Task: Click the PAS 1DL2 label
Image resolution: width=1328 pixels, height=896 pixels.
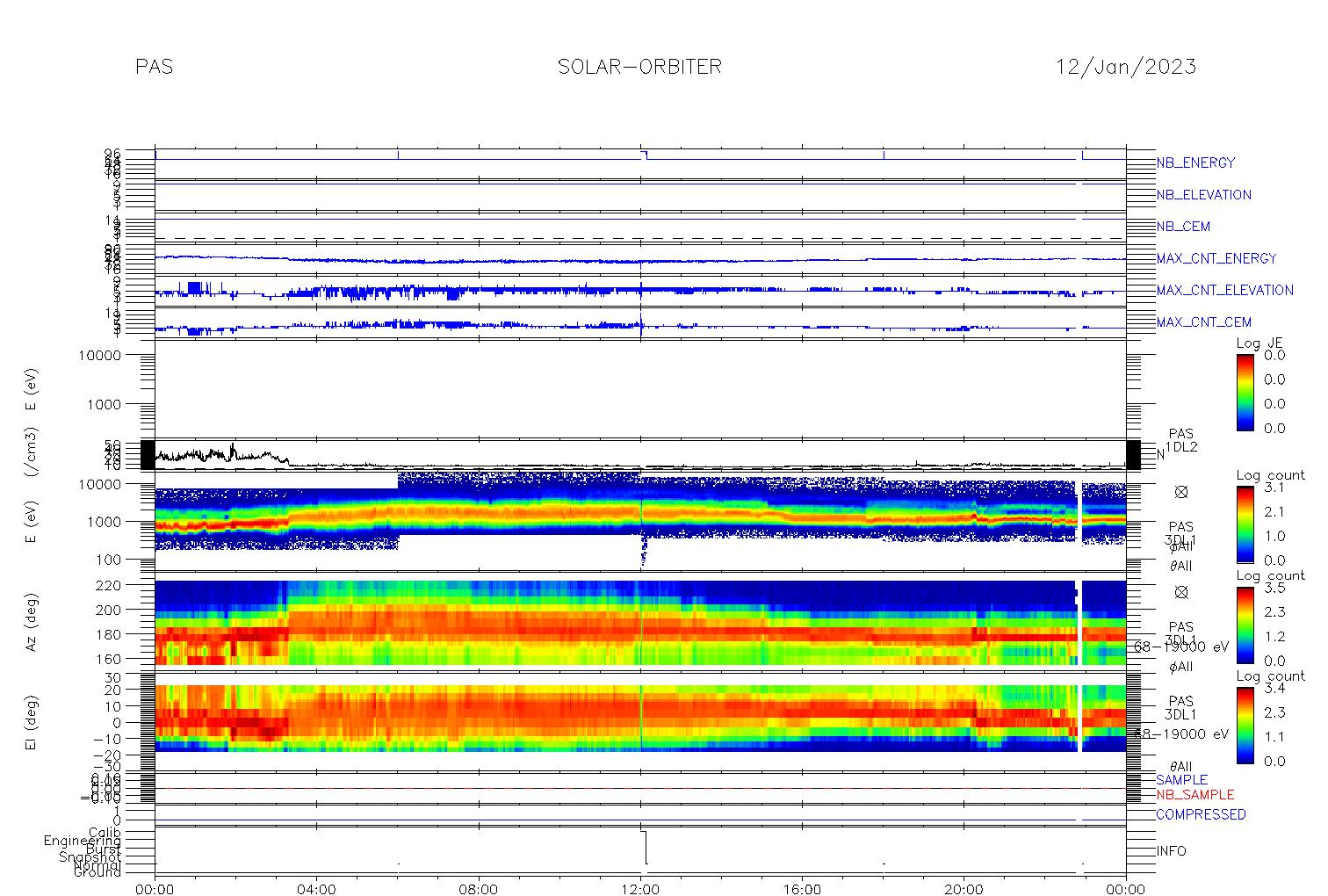Action: point(1181,441)
